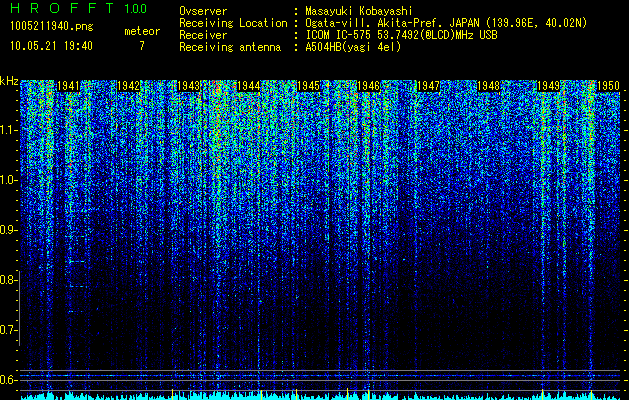This screenshot has height=400, width=629.
Task: Click the 1.1 frequency axis label
Action: click(8, 131)
